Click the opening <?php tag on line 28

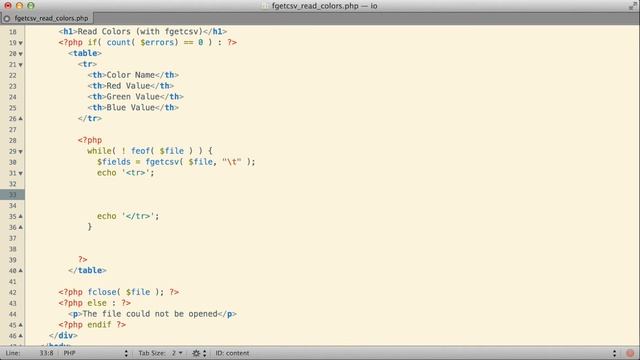90,140
